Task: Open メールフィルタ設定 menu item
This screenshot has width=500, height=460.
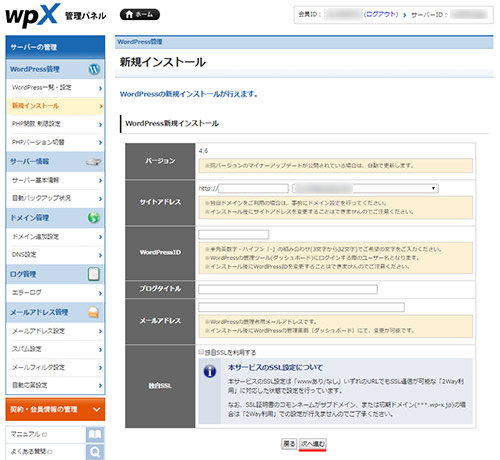Action: pyautogui.click(x=55, y=367)
